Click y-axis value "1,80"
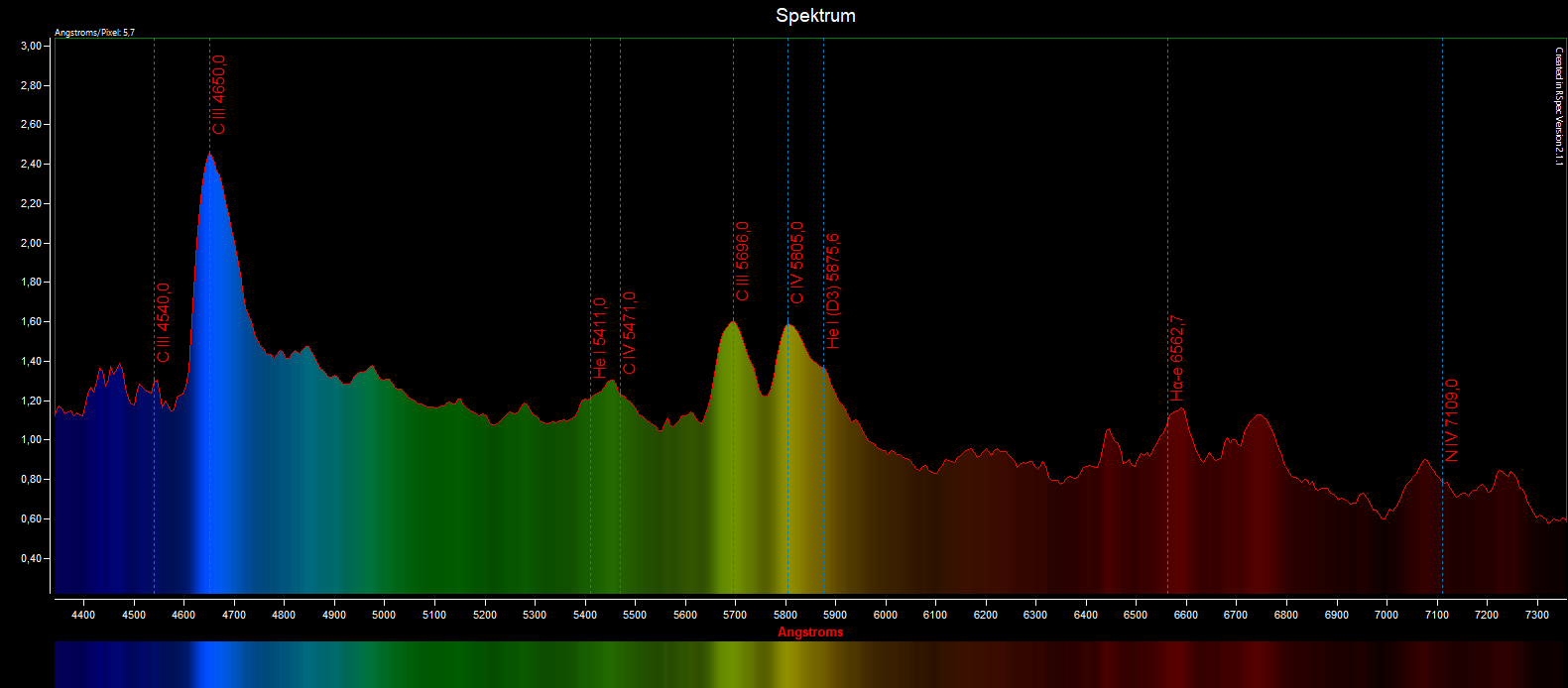The width and height of the screenshot is (1568, 688). [x=31, y=283]
